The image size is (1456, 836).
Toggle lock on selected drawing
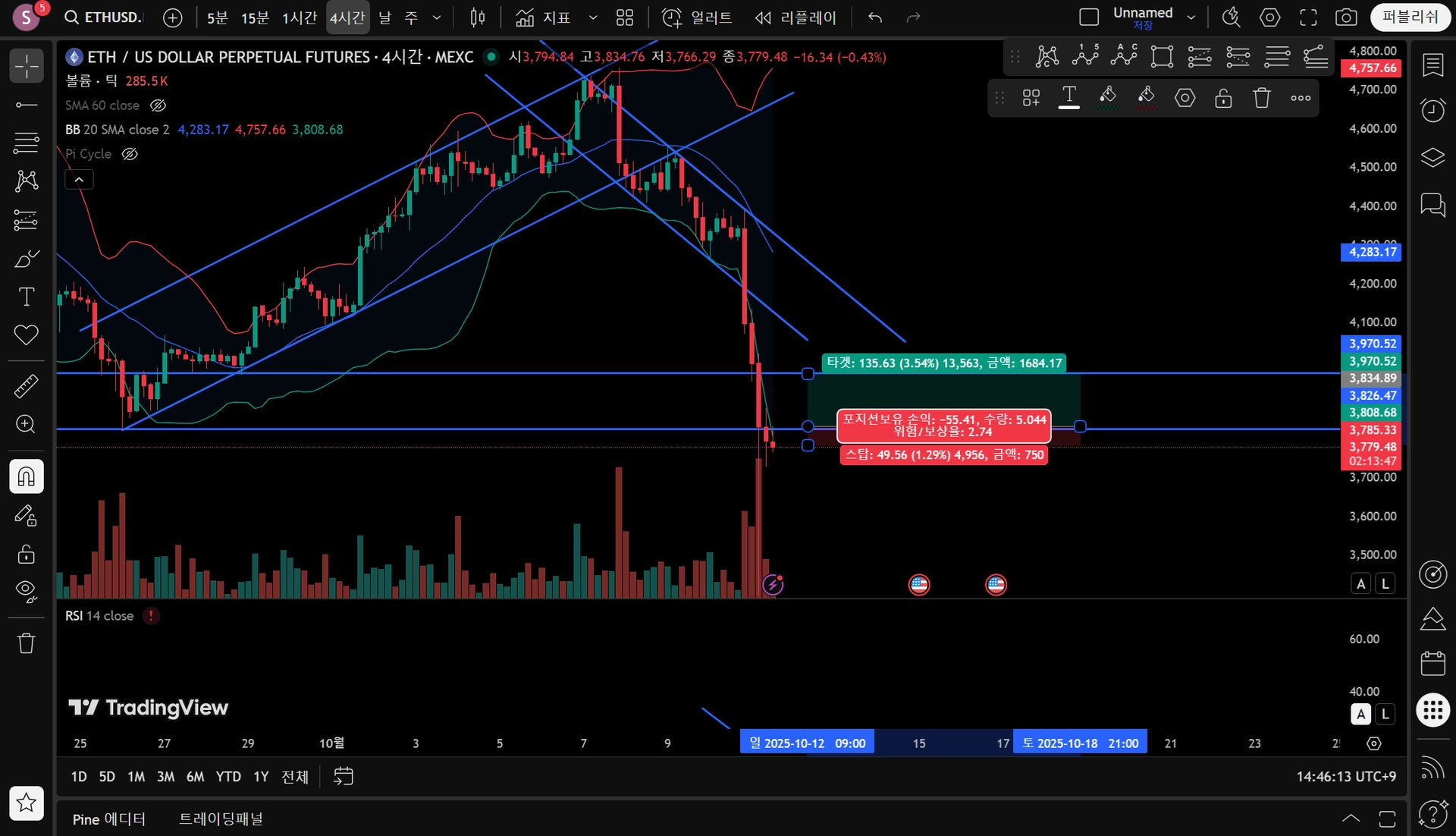click(1222, 98)
